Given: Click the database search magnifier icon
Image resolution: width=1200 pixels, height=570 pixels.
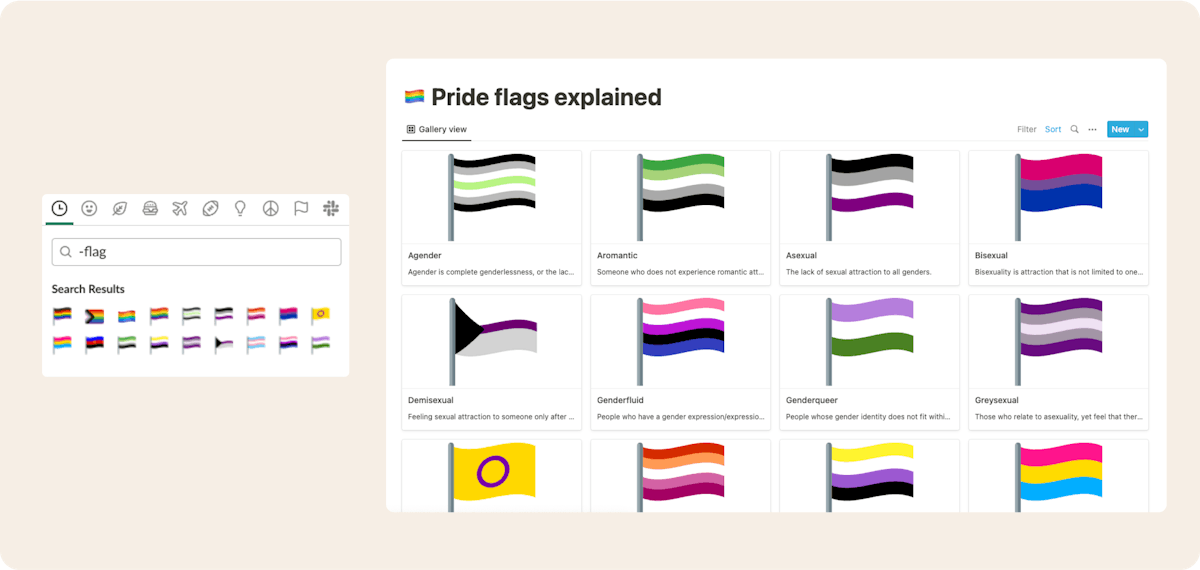Looking at the screenshot, I should click(1075, 129).
